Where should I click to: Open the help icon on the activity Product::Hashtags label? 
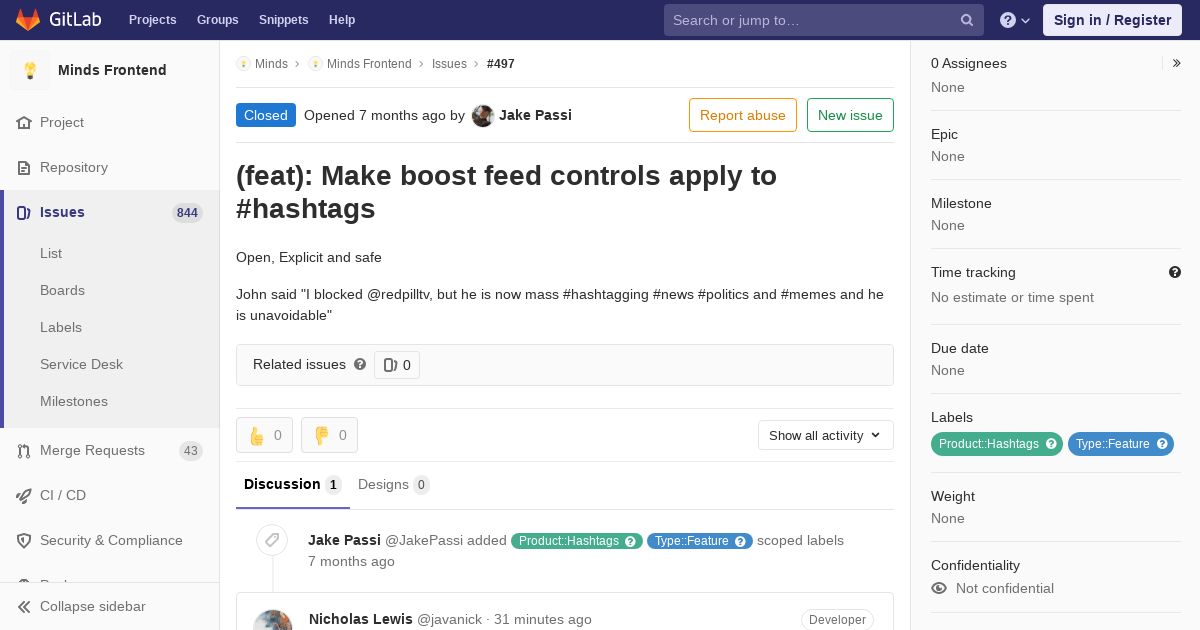pyautogui.click(x=631, y=541)
